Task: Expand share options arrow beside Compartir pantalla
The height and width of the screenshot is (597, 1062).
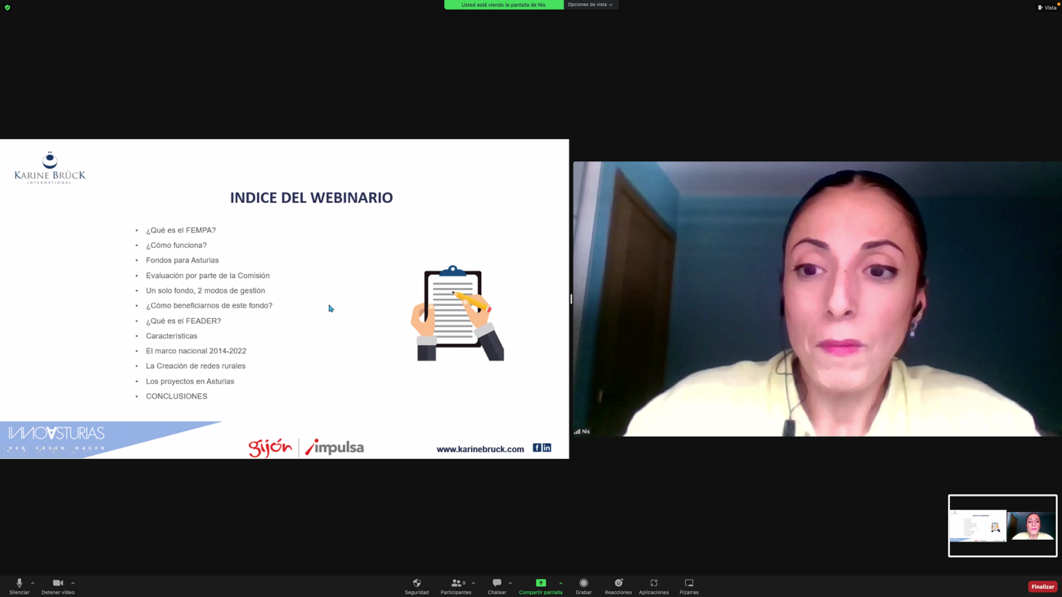Action: coord(561,583)
